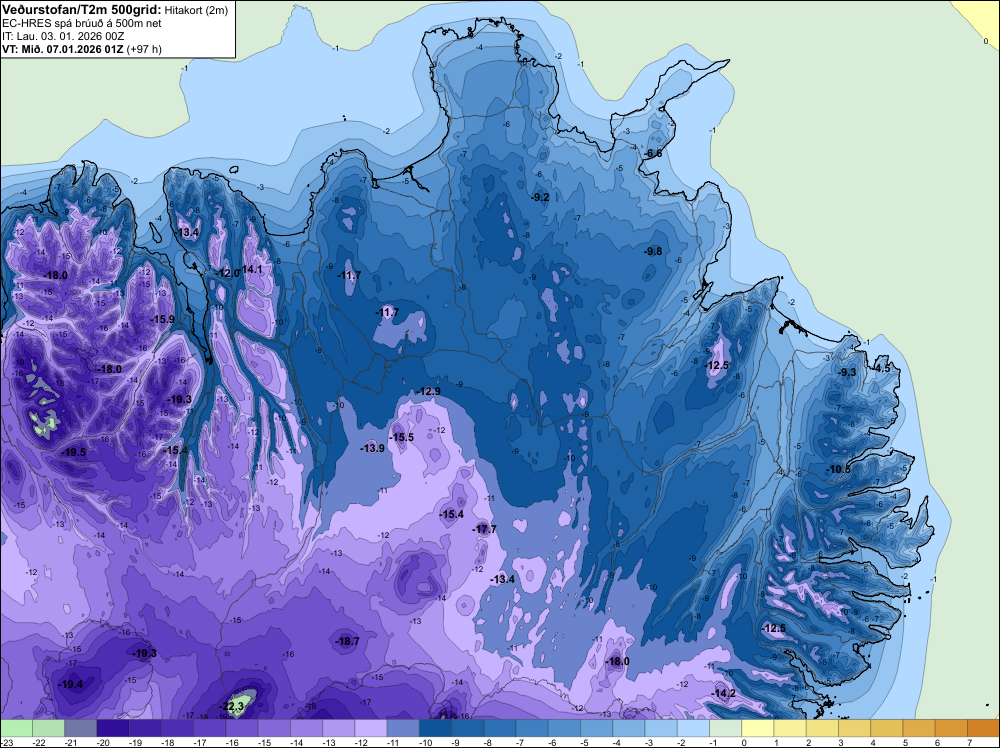The width and height of the screenshot is (1000, 748).
Task: Click the -2 pale blue legend swatch
Action: click(693, 728)
